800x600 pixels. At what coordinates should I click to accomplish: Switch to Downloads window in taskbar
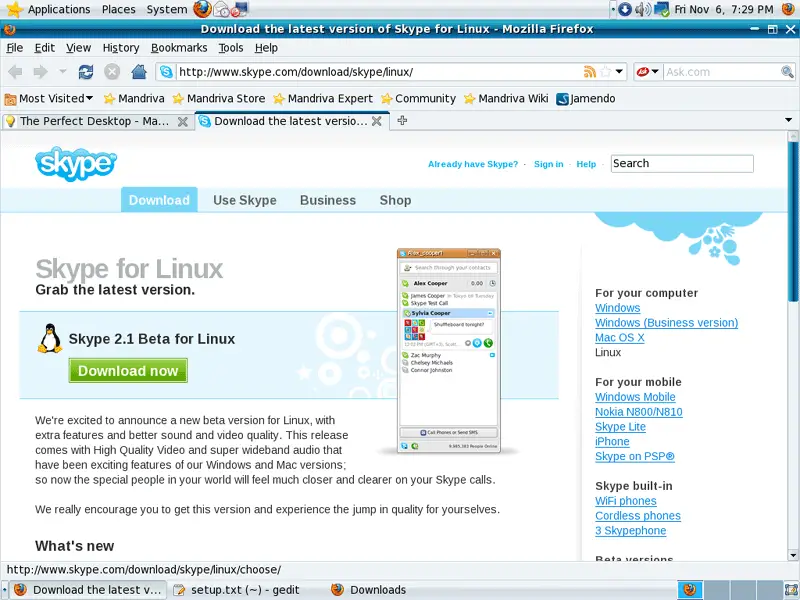click(x=368, y=590)
